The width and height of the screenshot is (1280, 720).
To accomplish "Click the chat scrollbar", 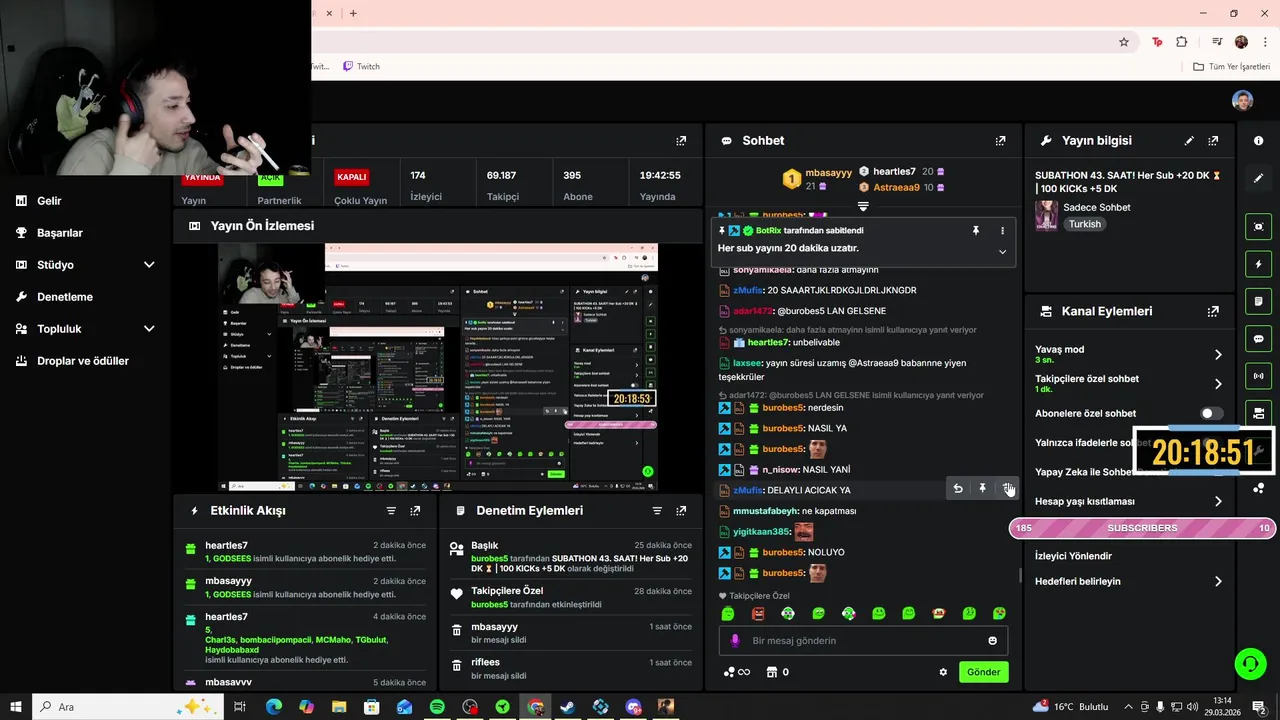I will click(x=1020, y=574).
